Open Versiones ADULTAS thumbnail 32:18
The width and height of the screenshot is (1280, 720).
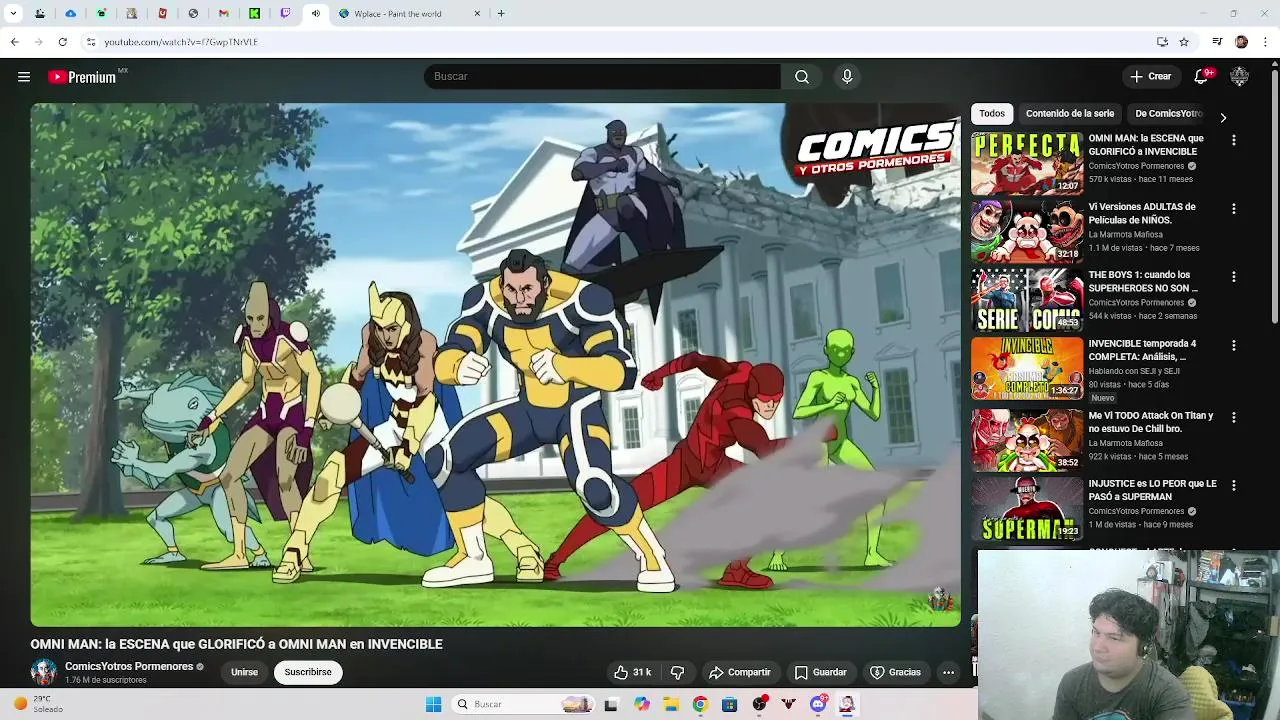1027,231
